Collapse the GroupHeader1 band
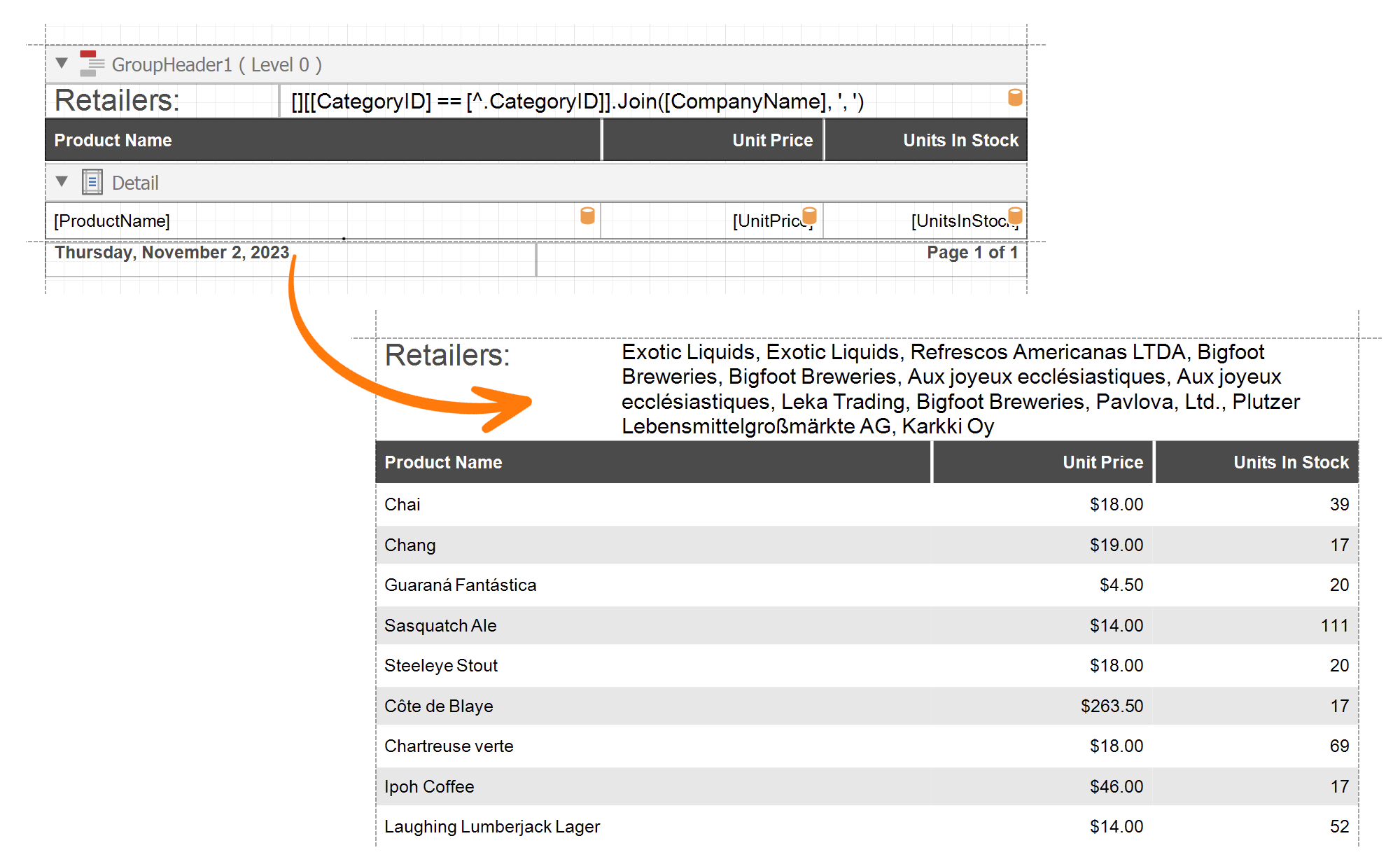 [x=62, y=62]
